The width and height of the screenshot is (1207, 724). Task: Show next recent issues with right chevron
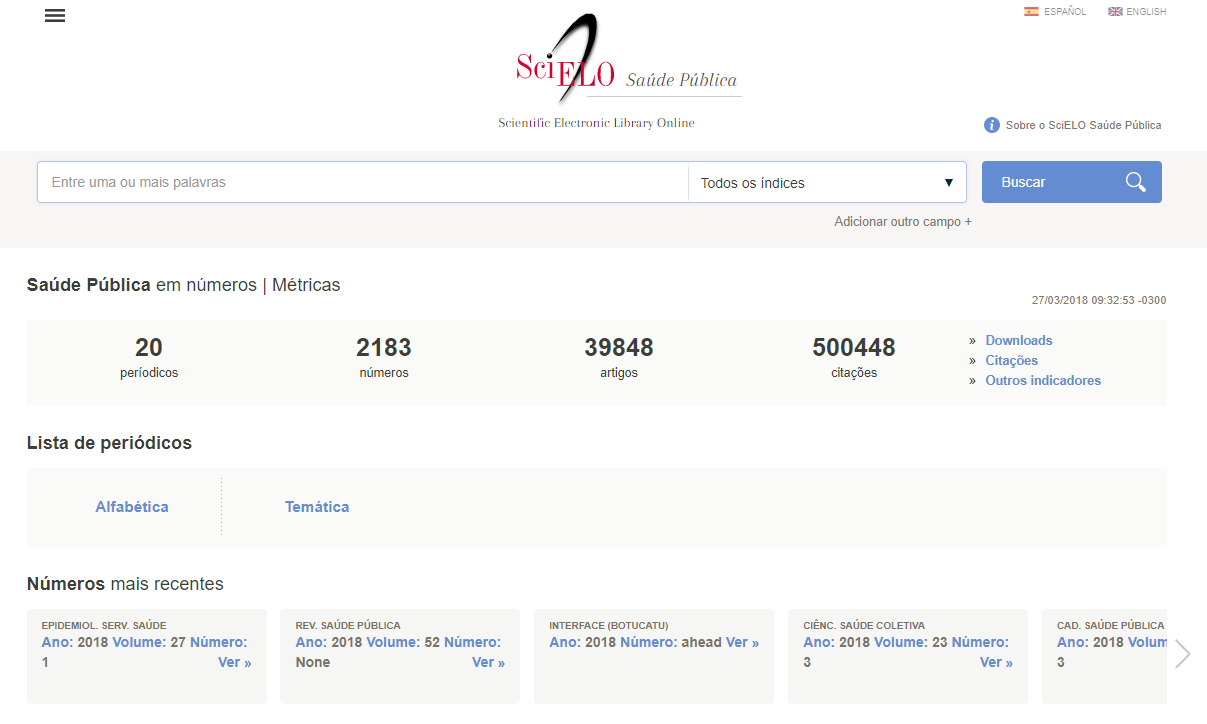click(x=1184, y=654)
